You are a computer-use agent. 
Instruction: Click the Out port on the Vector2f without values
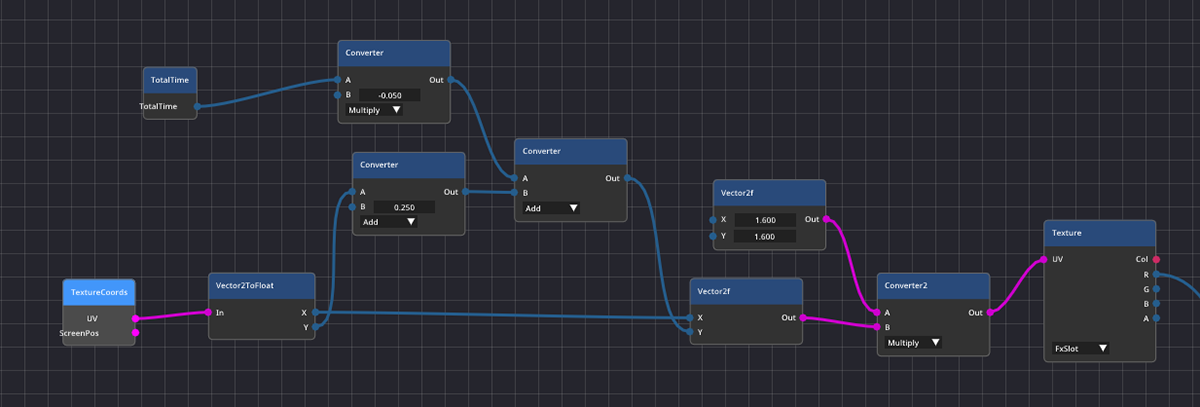(803, 318)
